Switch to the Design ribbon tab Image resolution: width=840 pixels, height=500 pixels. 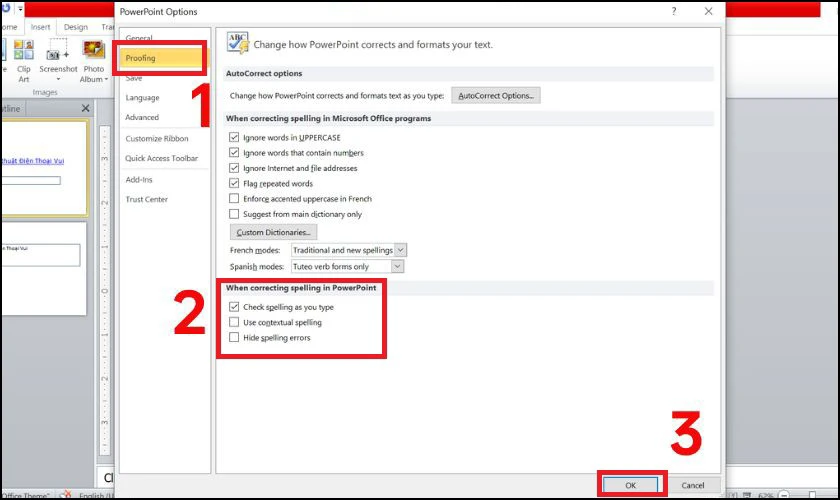(76, 27)
